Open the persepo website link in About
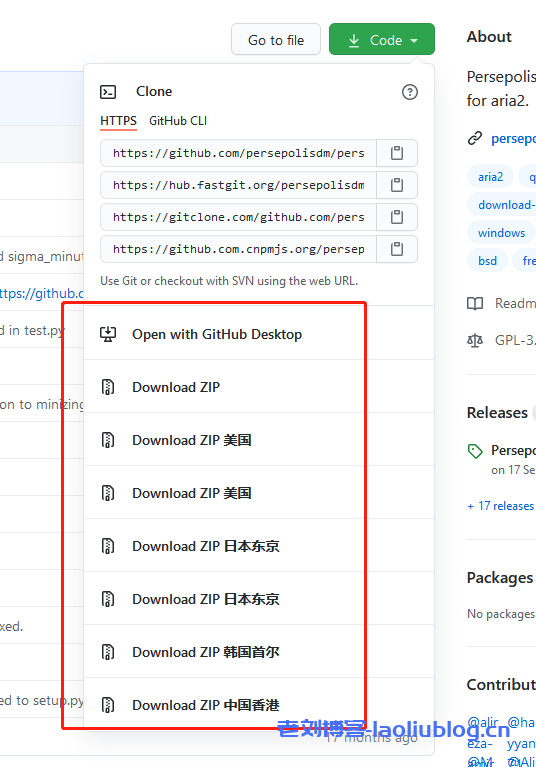 (x=514, y=138)
